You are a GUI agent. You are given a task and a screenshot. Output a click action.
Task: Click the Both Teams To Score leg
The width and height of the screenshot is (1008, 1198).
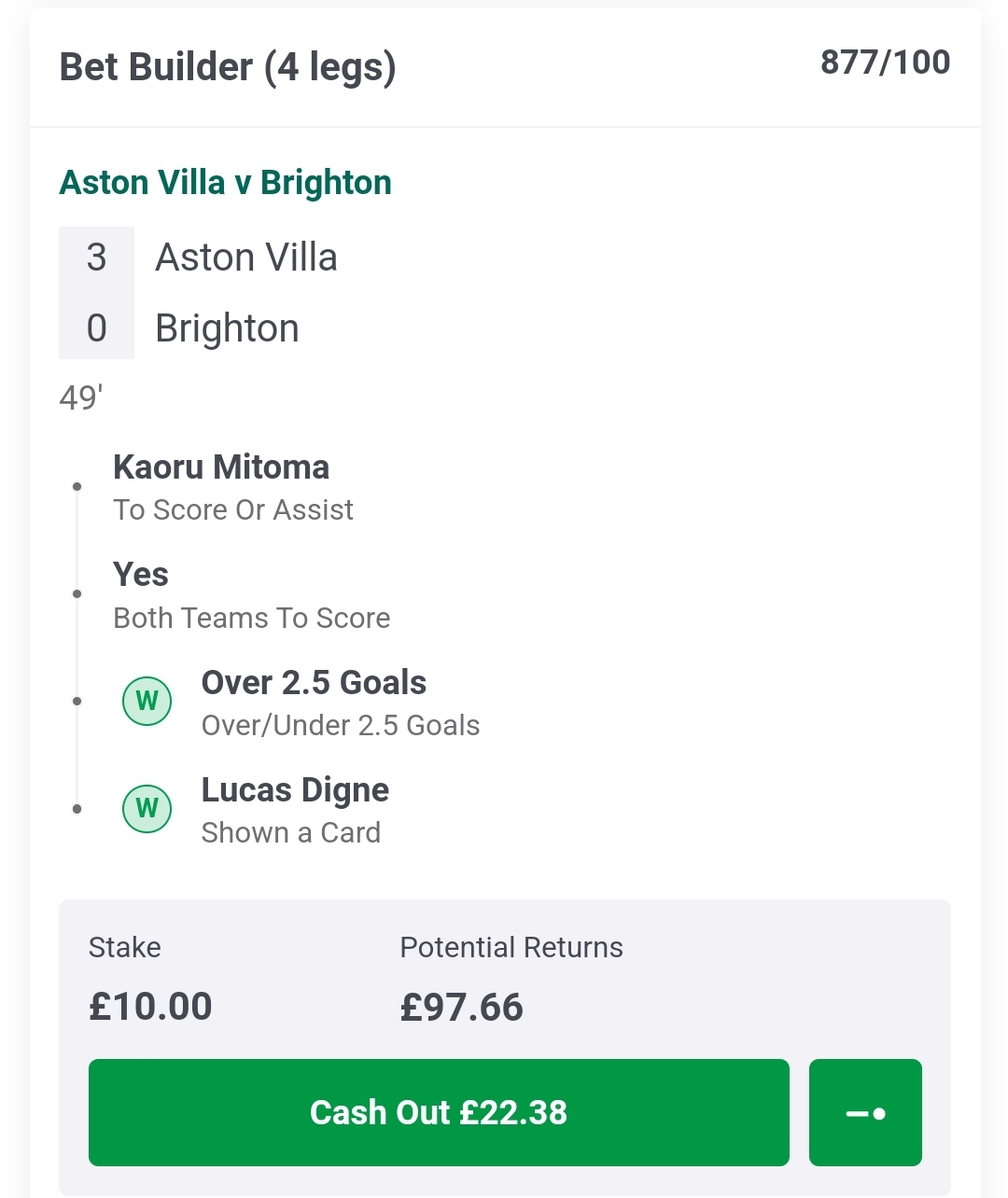(x=252, y=595)
